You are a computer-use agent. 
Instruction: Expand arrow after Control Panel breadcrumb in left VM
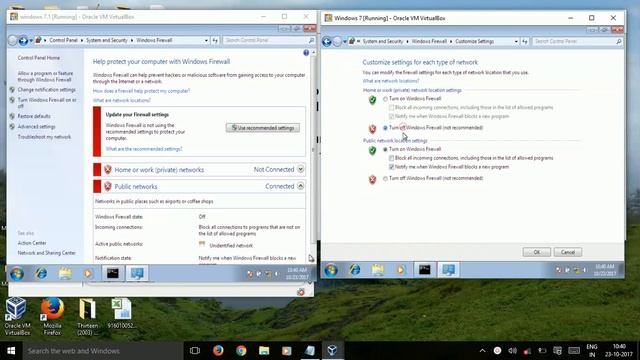coord(82,40)
